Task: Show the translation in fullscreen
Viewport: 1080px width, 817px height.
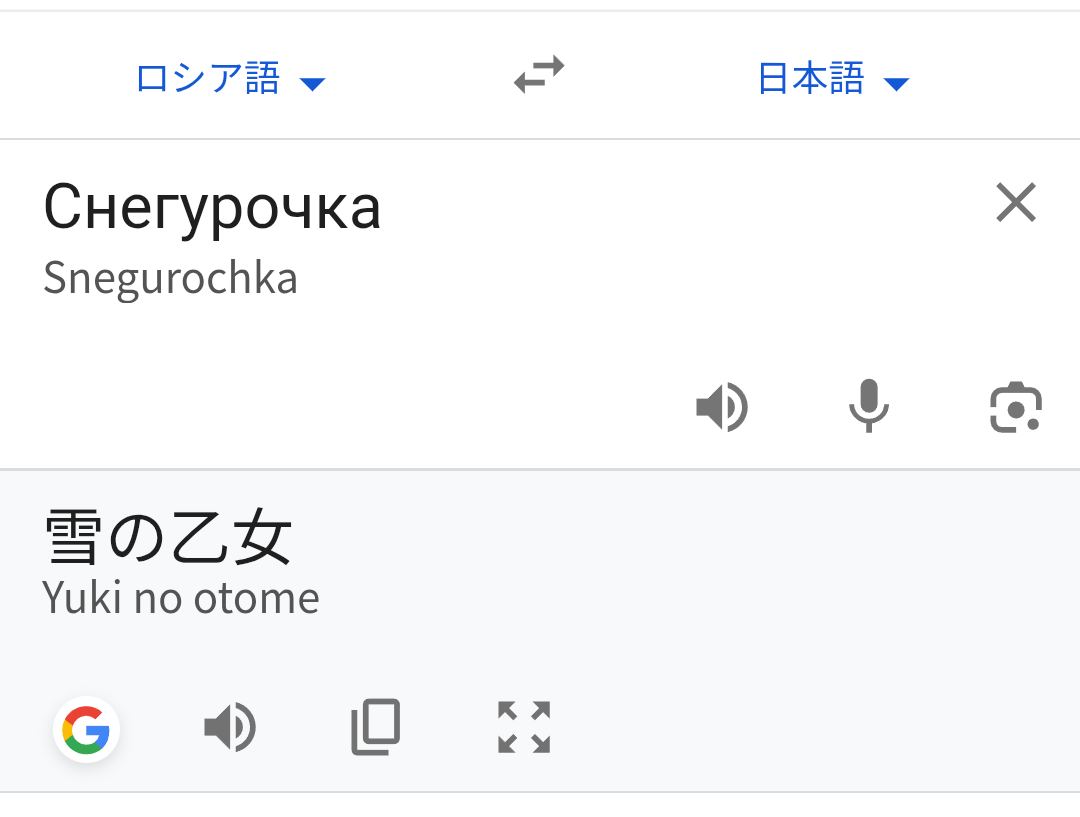Action: click(524, 727)
